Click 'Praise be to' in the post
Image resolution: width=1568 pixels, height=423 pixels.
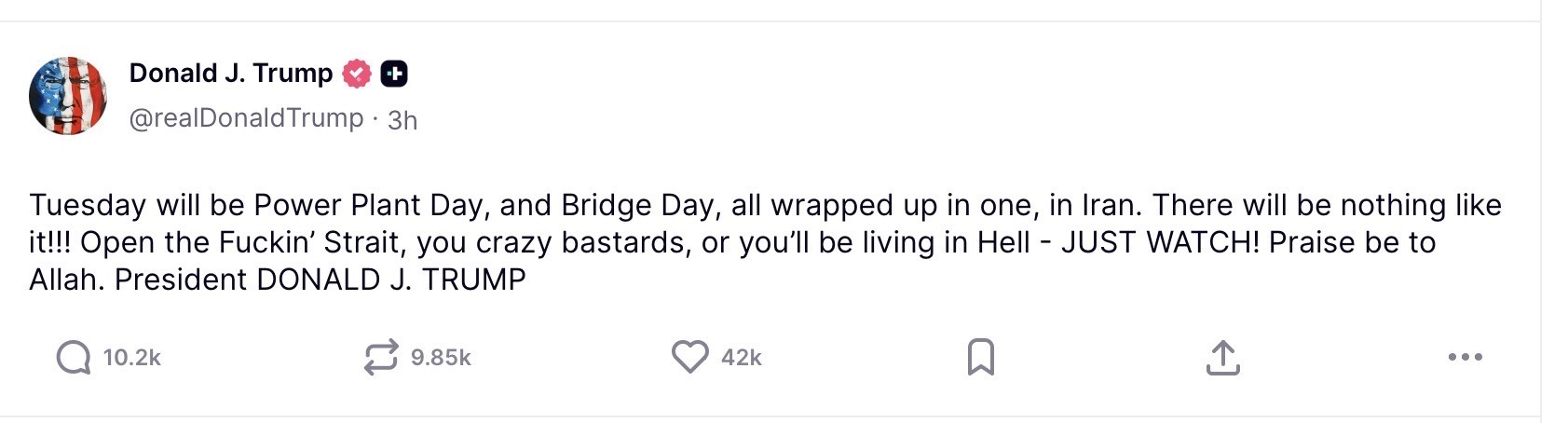point(1352,242)
